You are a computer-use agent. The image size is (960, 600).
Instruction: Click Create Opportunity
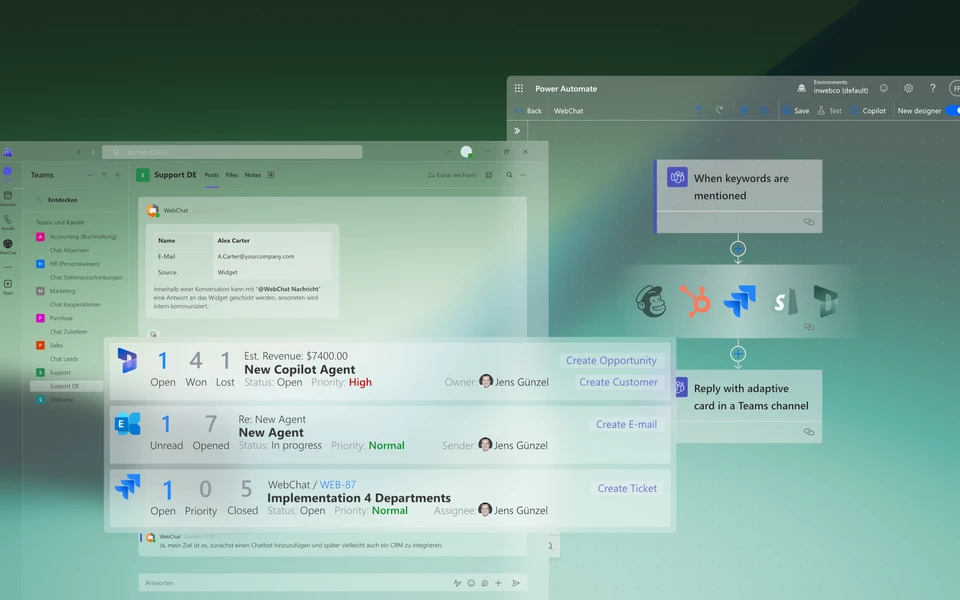(x=611, y=361)
